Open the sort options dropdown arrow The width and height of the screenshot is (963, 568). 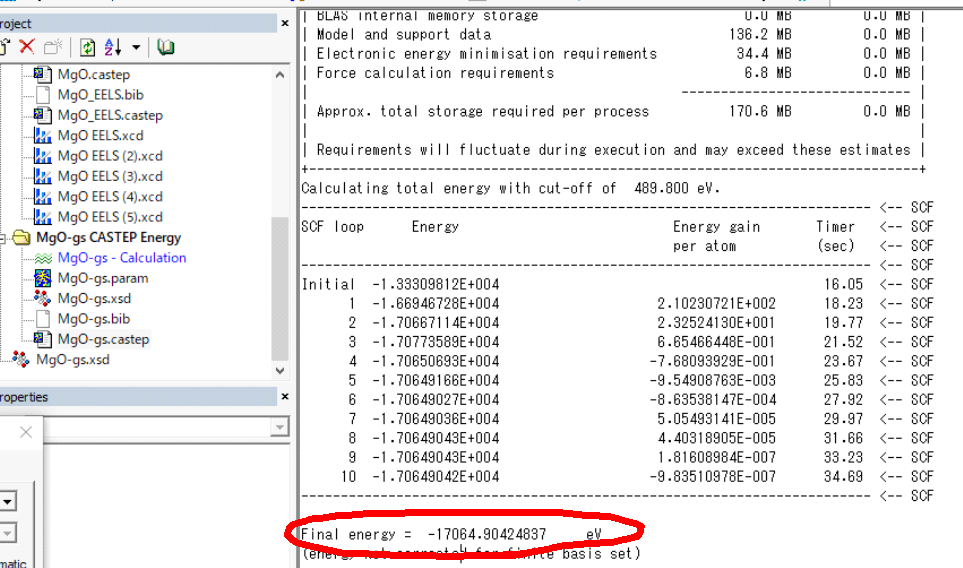tap(136, 47)
